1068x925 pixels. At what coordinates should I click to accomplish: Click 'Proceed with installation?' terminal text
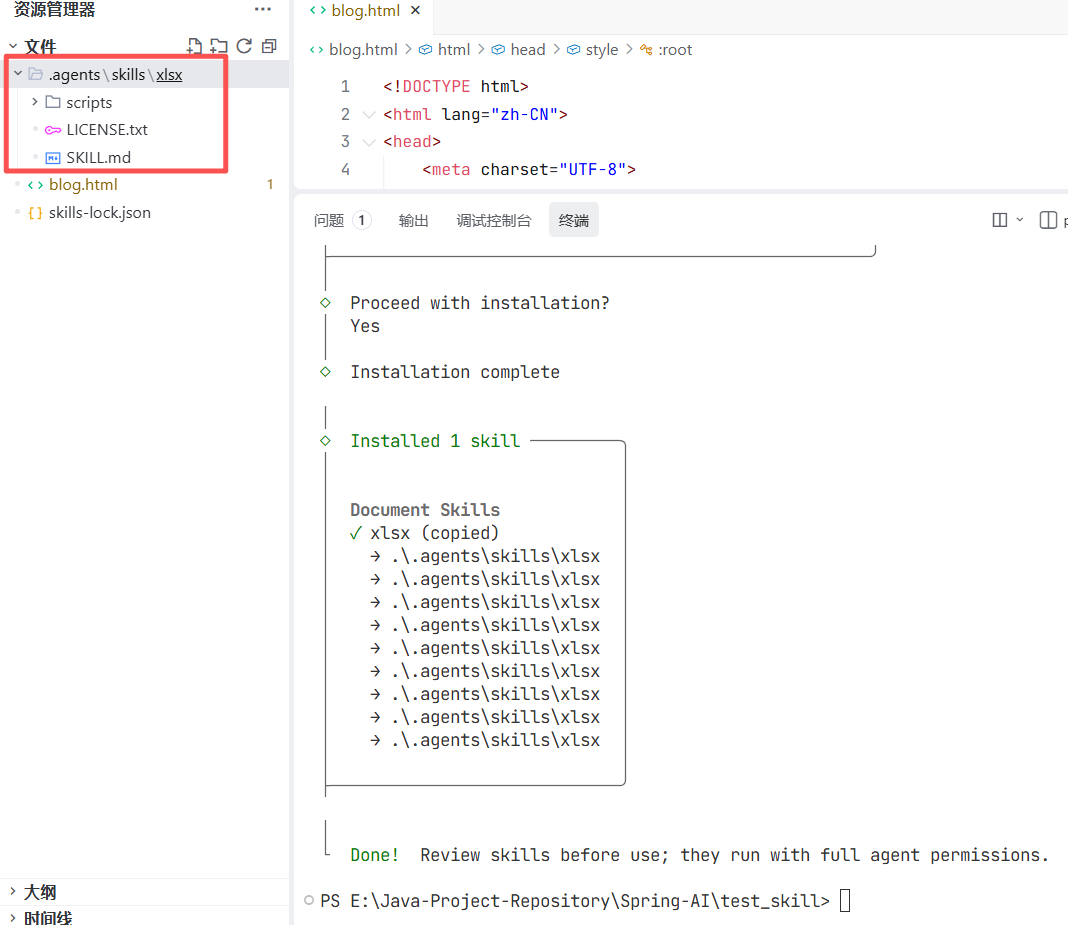pyautogui.click(x=480, y=302)
